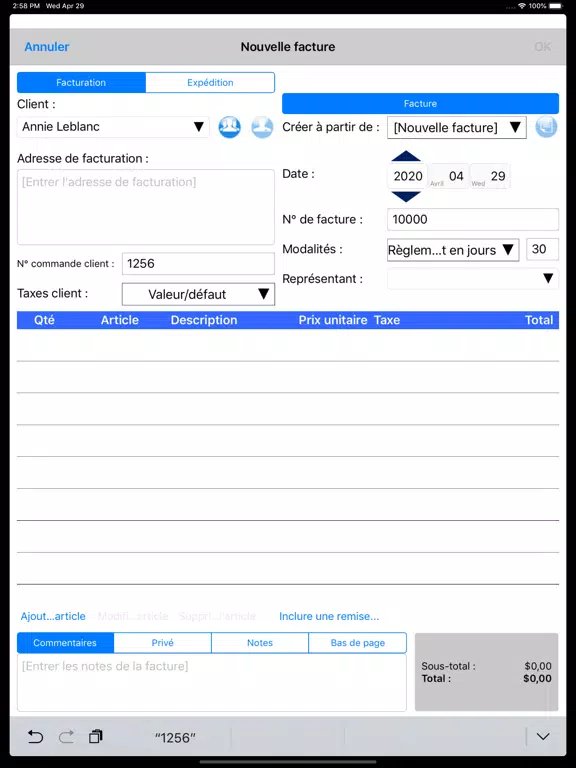Tap the OK button
This screenshot has width=576, height=768.
[543, 47]
